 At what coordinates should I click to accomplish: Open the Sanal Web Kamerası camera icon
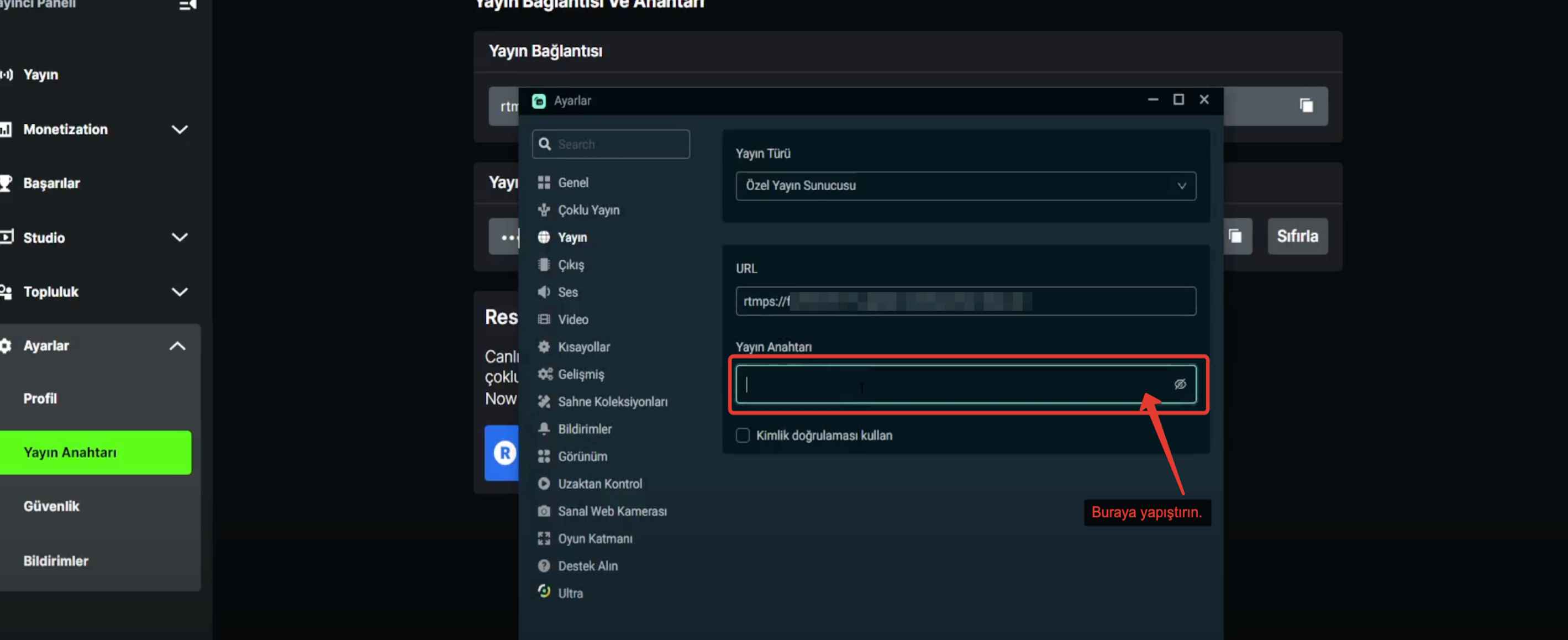[x=544, y=511]
